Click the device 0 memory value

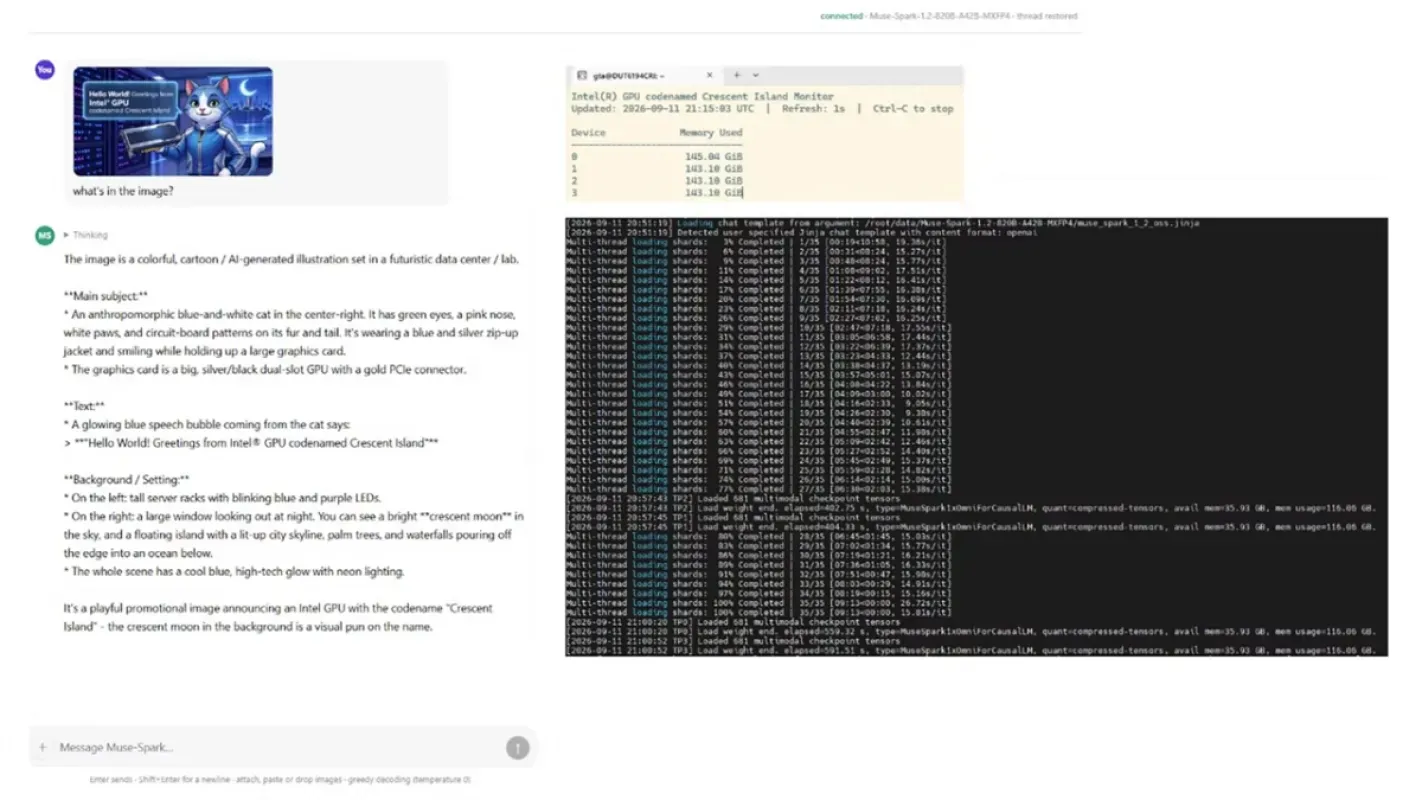714,157
